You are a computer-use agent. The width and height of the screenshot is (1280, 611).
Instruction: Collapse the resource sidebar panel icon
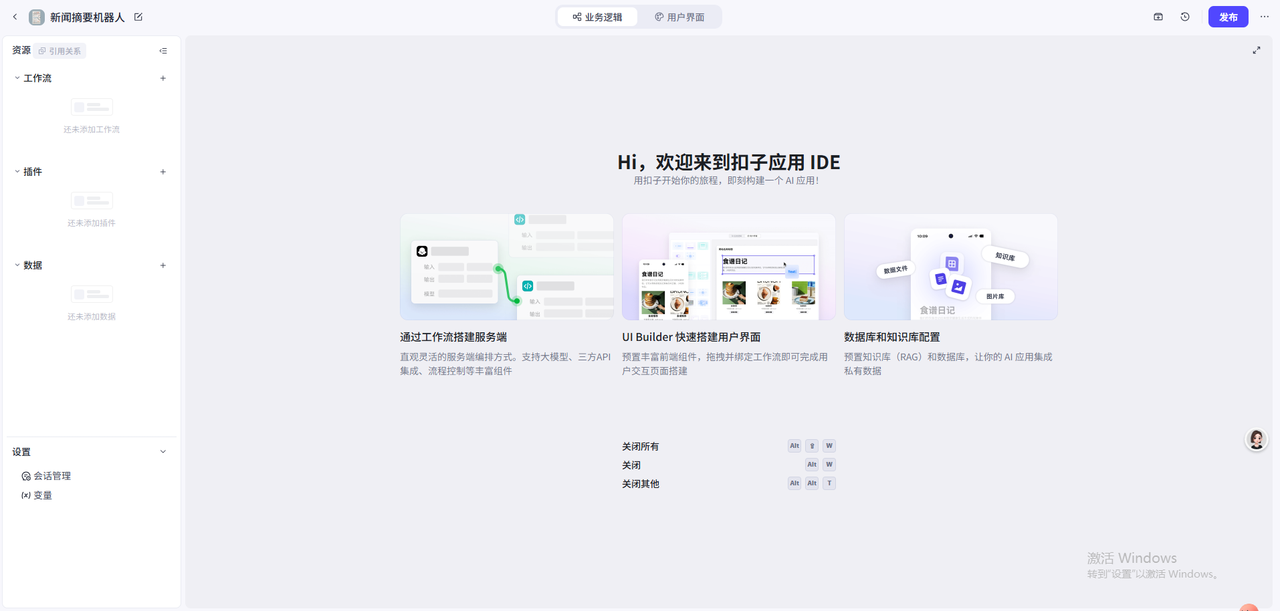pos(163,51)
